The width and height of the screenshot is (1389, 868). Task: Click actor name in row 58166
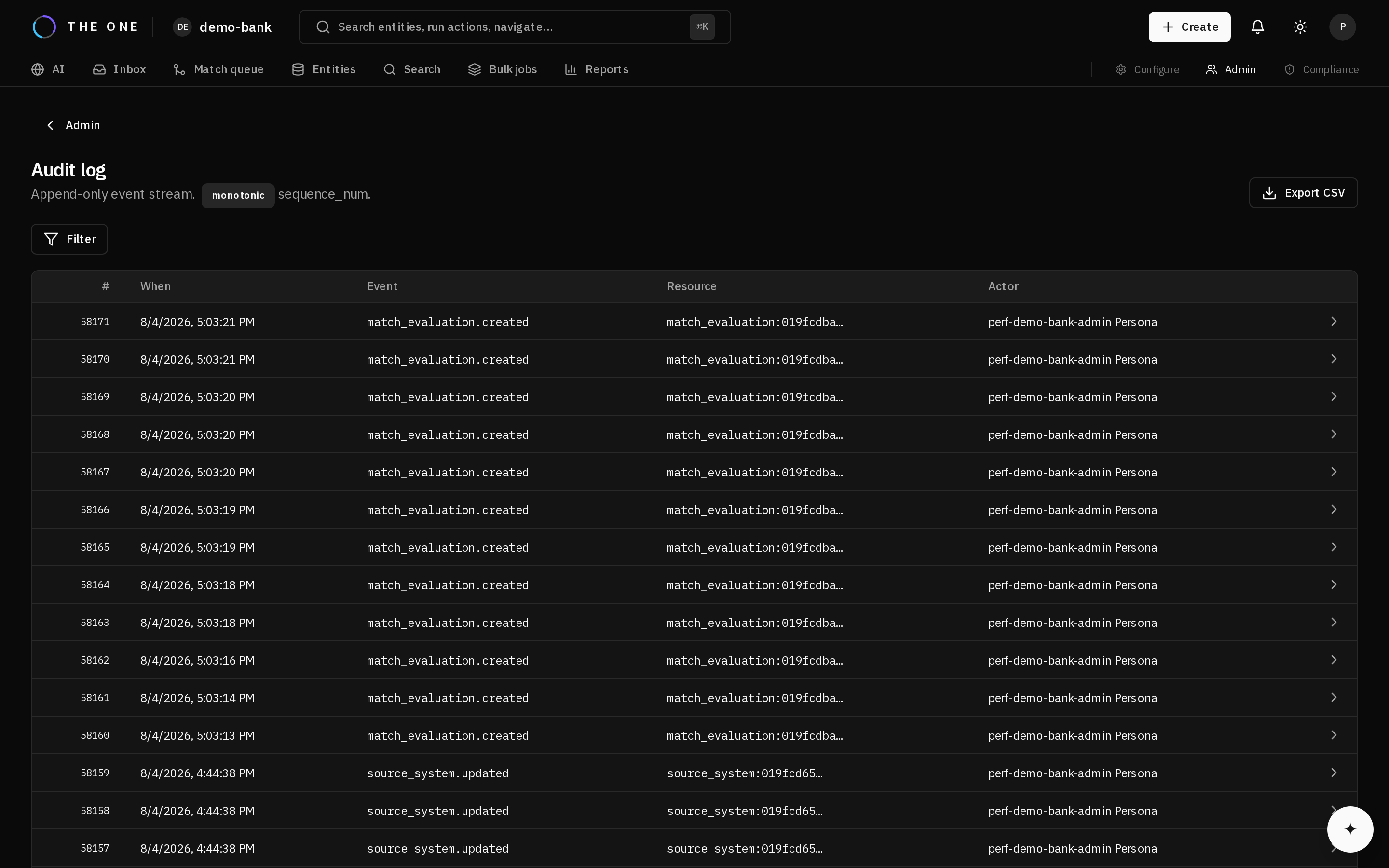[x=1073, y=510]
